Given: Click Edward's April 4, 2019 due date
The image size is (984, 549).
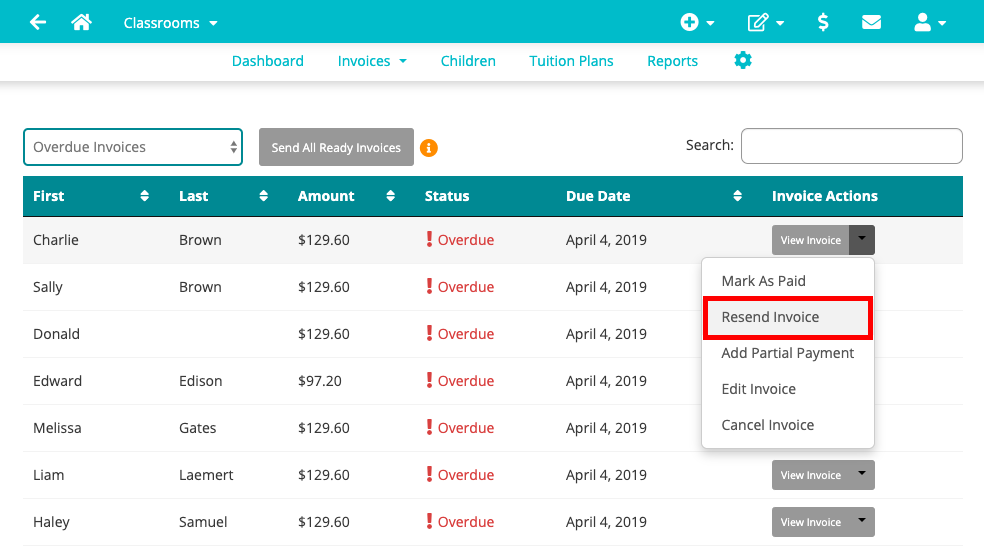Looking at the screenshot, I should click(606, 381).
